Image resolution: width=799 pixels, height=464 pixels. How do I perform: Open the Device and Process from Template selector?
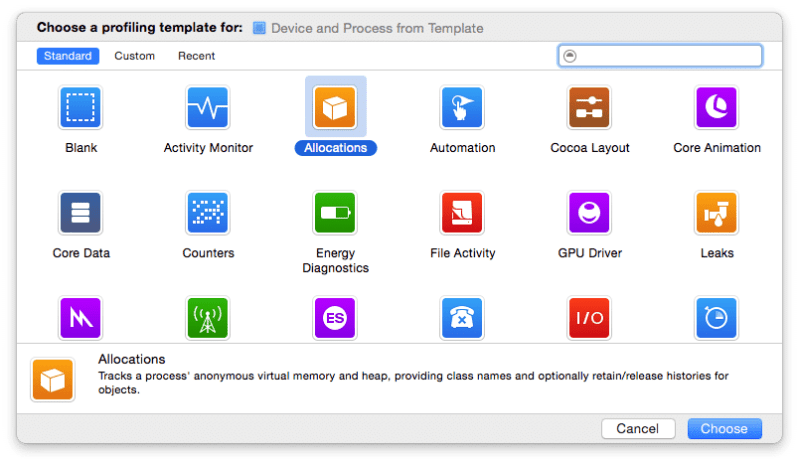(368, 28)
